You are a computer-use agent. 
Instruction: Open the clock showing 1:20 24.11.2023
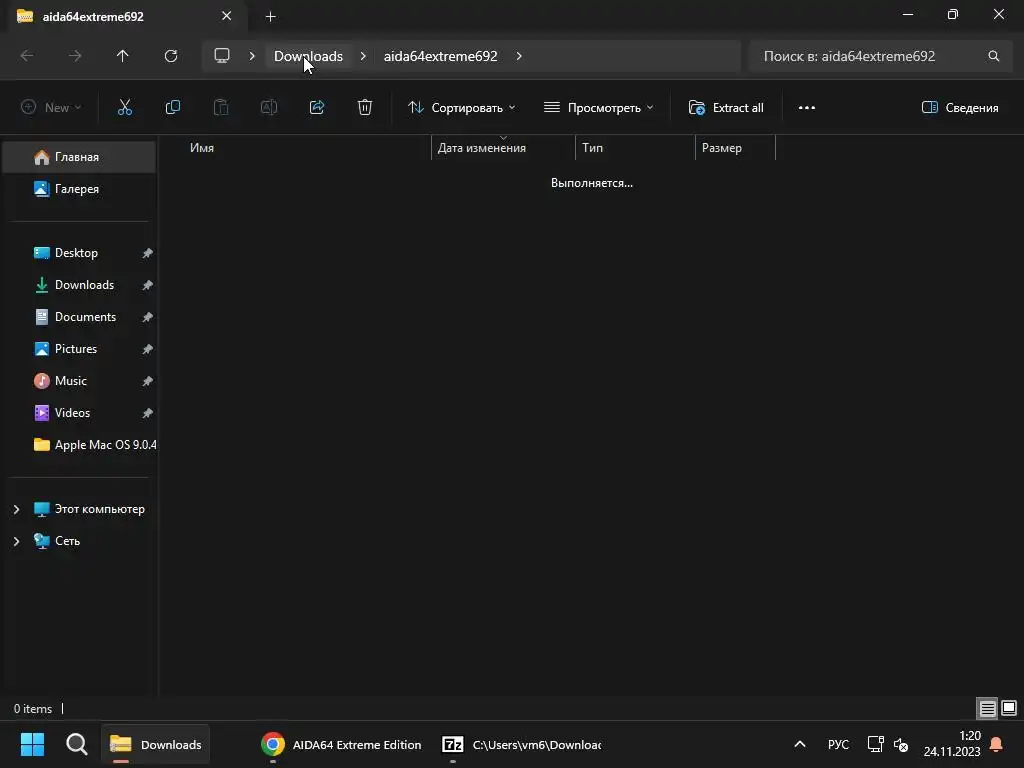952,744
